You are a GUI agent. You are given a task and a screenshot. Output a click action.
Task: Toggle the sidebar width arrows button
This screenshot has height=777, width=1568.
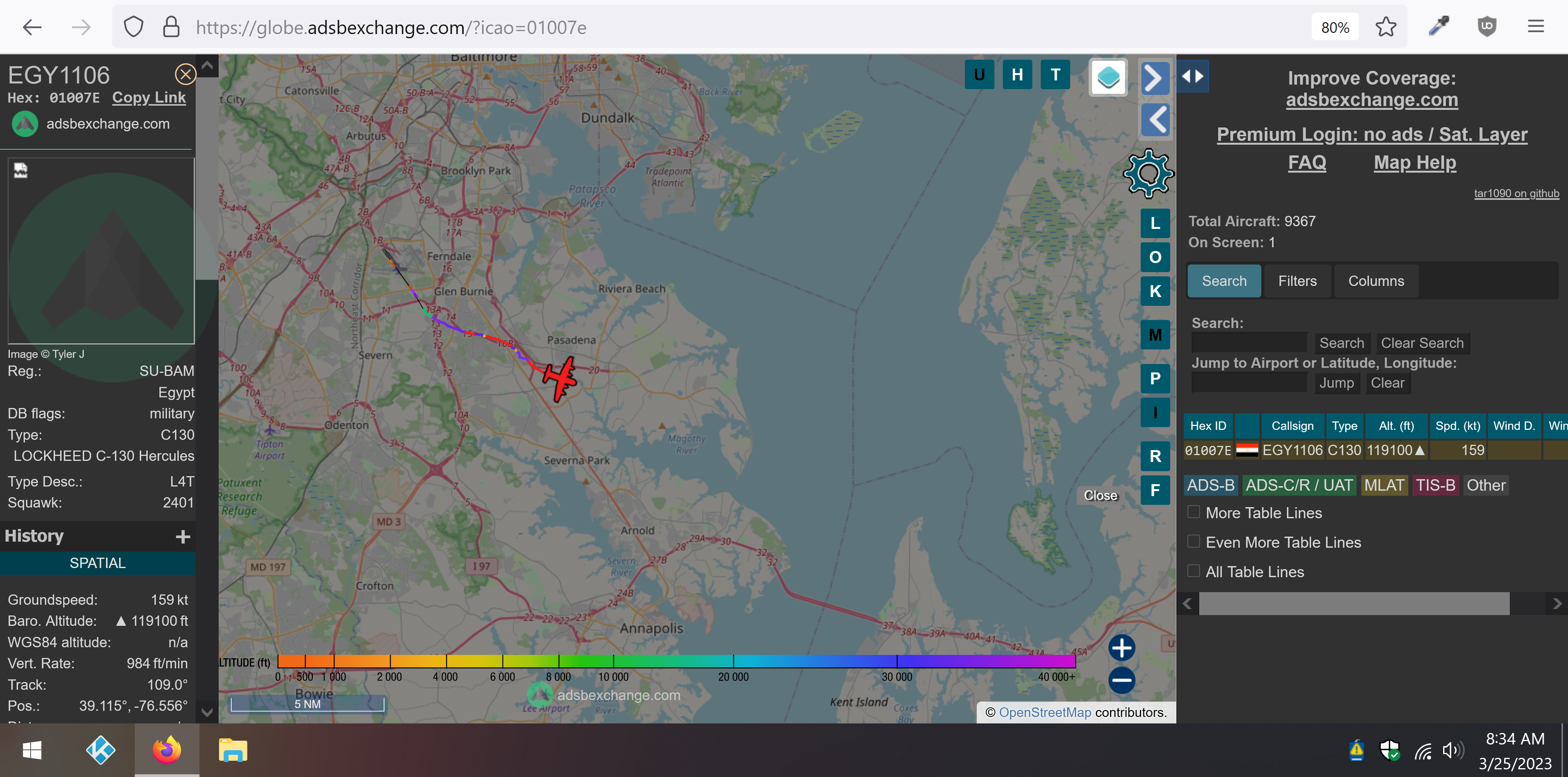[x=1192, y=77]
